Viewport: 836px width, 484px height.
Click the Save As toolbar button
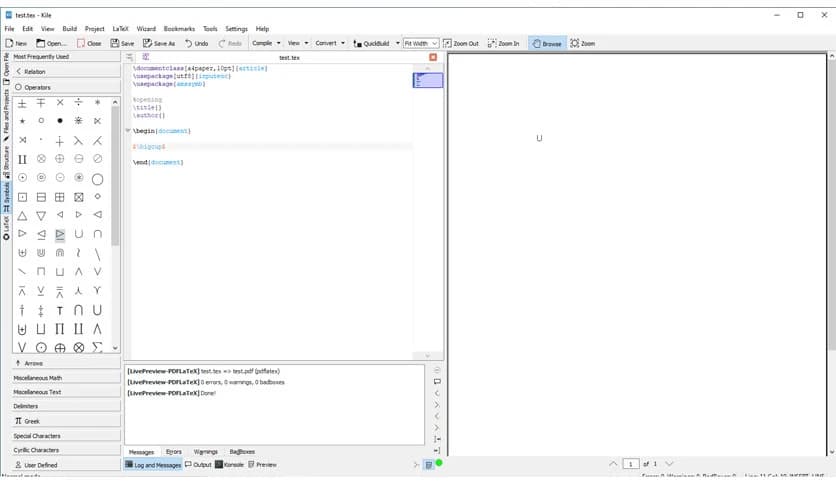[159, 44]
